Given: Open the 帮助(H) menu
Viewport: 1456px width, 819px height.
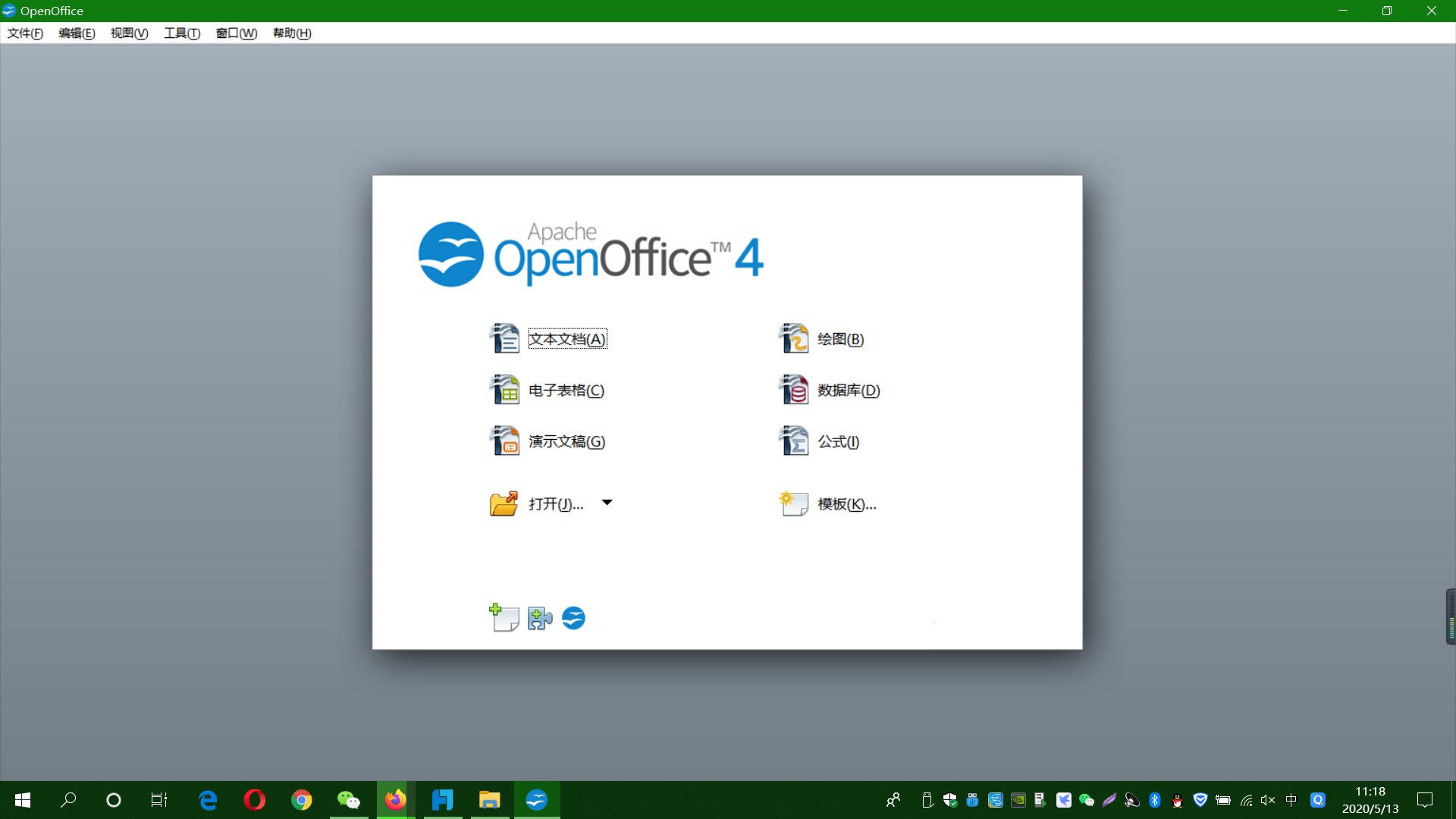Looking at the screenshot, I should (x=292, y=33).
